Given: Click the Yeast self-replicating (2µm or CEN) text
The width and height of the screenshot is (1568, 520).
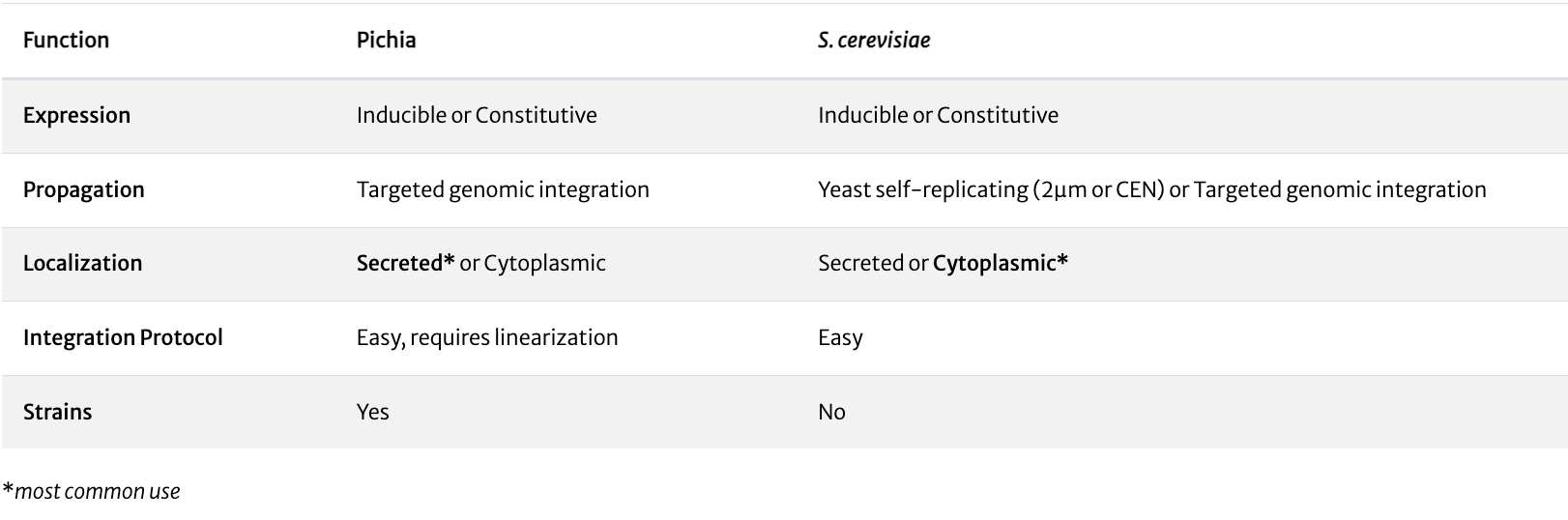Looking at the screenshot, I should pos(990,189).
